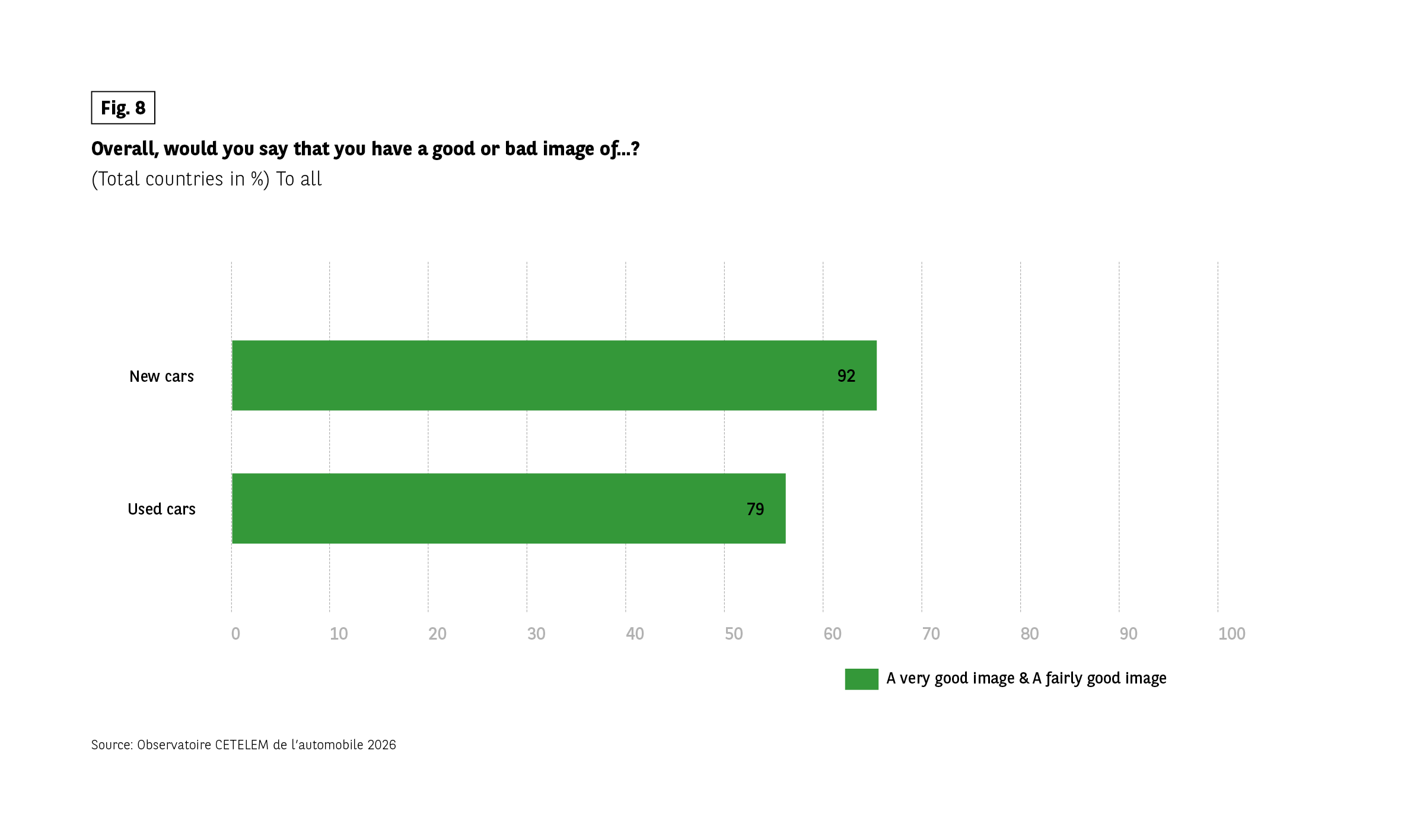This screenshot has height=840, width=1401.
Task: Click the 0 tick label on the axis
Action: tap(235, 634)
